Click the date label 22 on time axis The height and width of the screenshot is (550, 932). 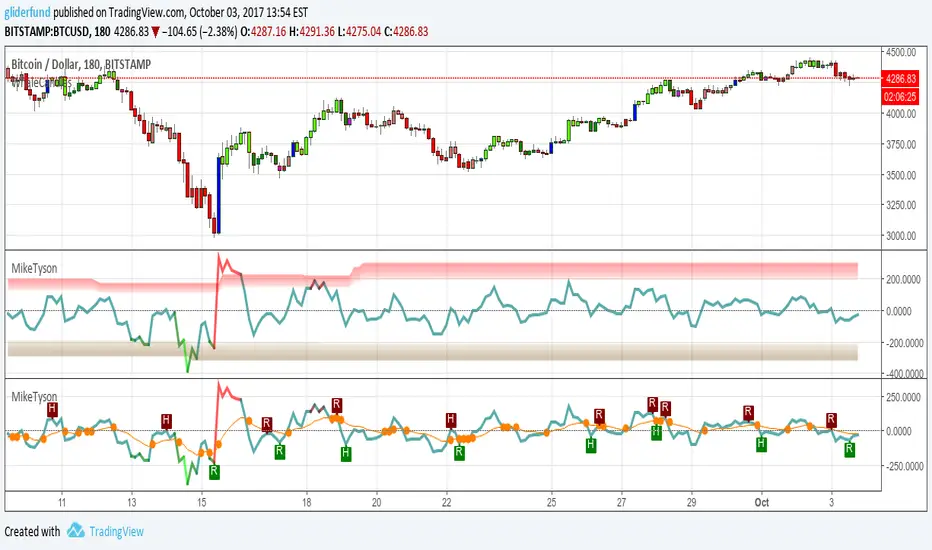click(x=446, y=502)
